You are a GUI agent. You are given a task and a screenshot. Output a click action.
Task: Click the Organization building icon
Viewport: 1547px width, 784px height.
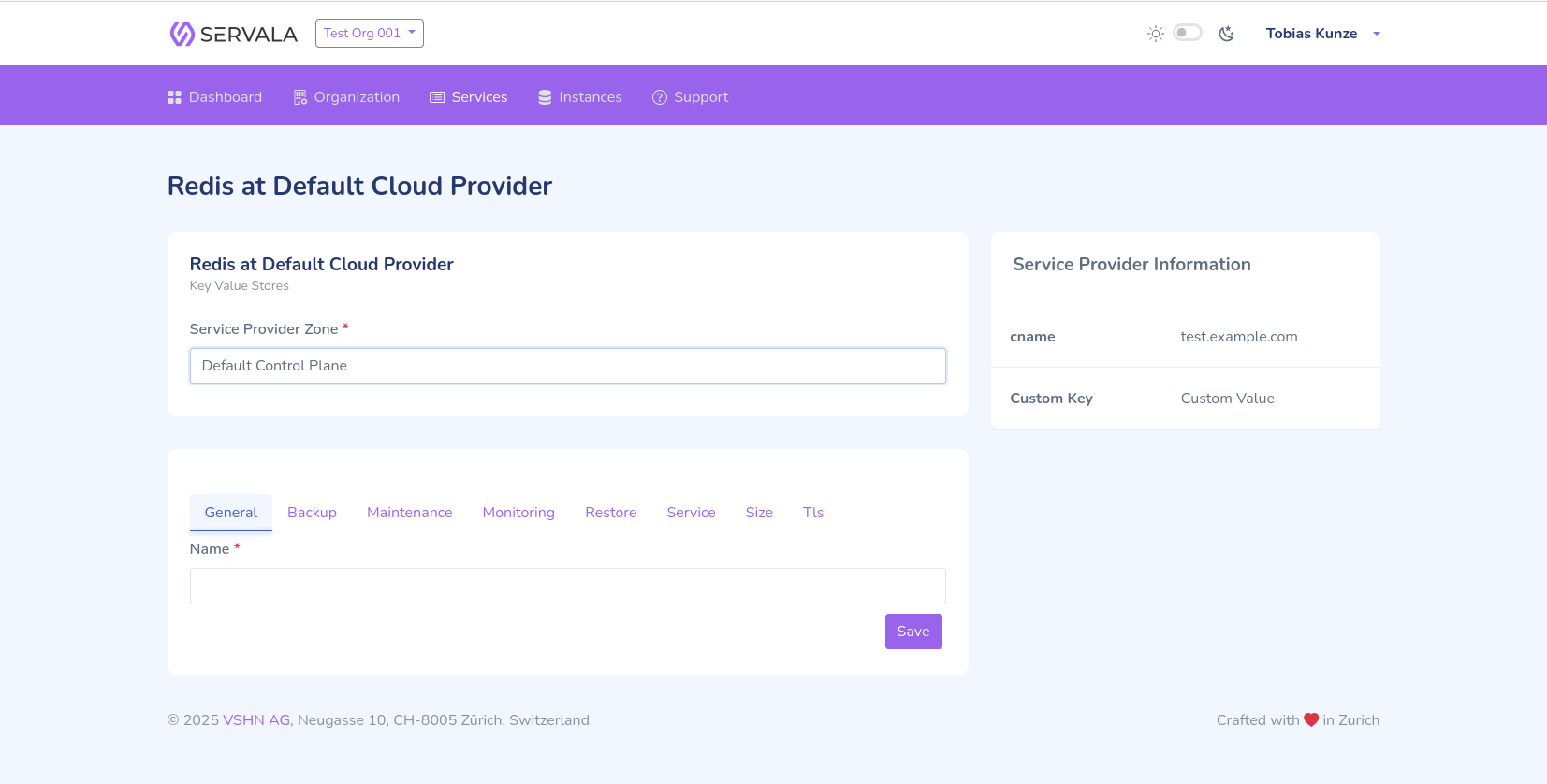[x=300, y=97]
